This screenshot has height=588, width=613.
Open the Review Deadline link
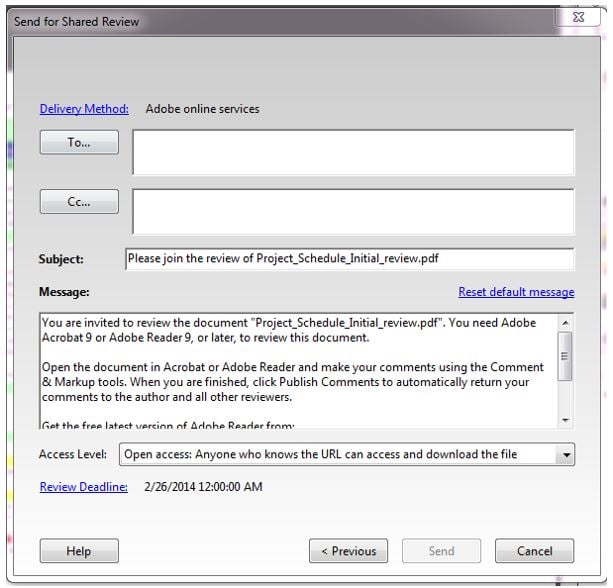point(84,487)
